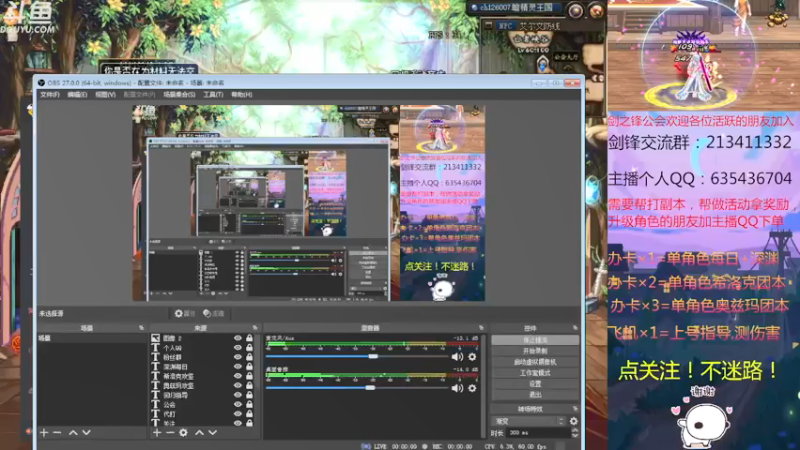The image size is (800, 450).
Task: Open 桌面音频 audio settings gear
Action: pos(472,388)
